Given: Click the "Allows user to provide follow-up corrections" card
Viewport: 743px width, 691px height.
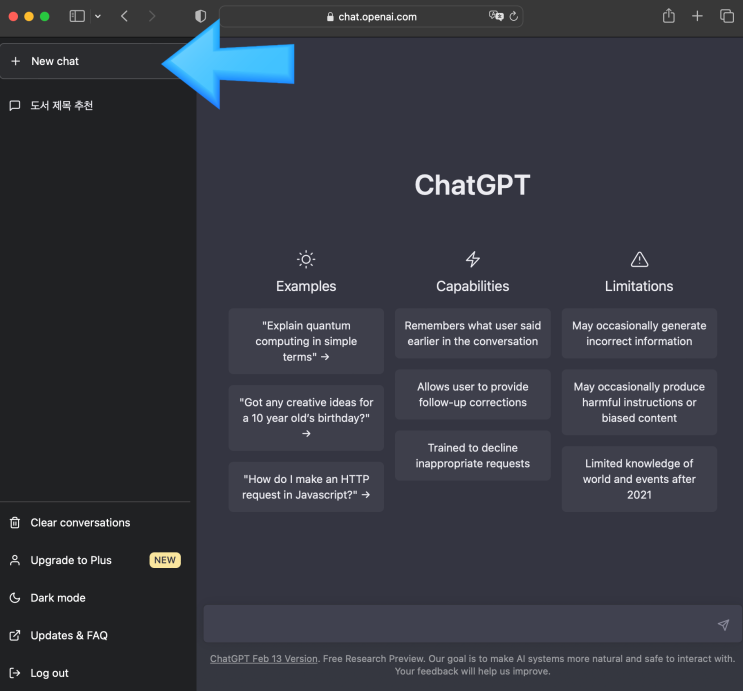Looking at the screenshot, I should coord(472,394).
